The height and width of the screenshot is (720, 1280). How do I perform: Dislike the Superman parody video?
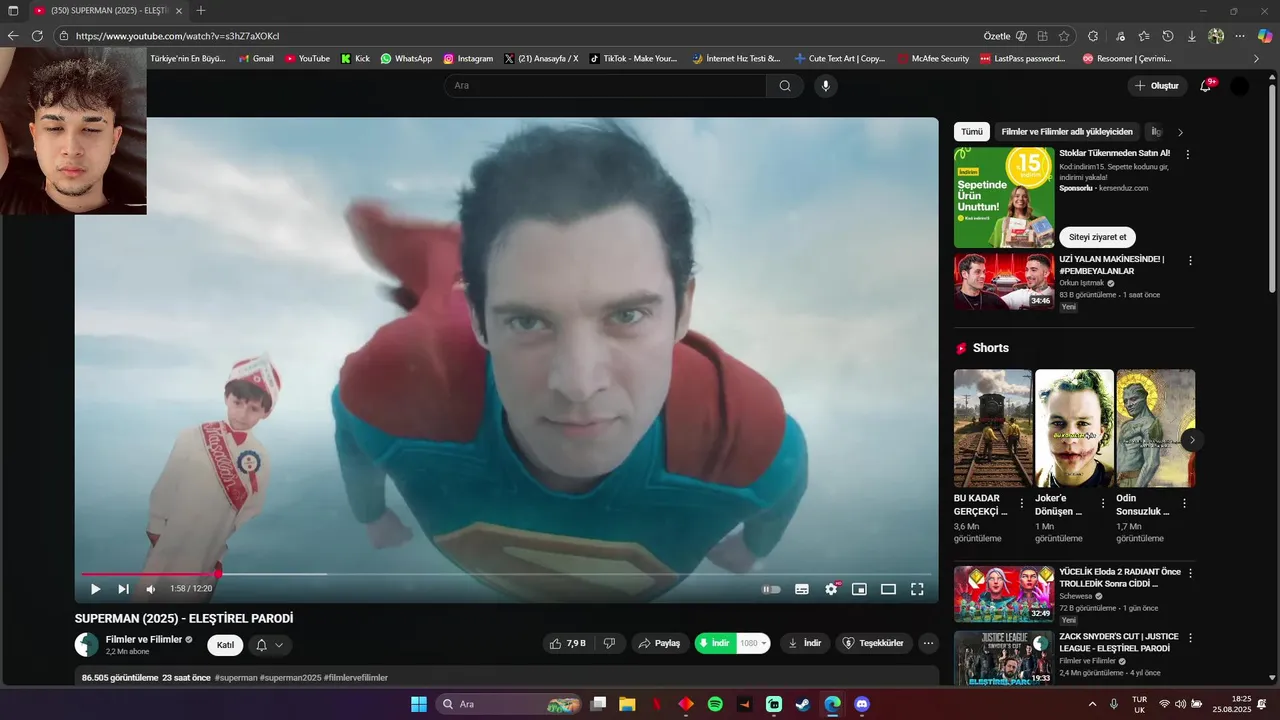click(x=609, y=643)
